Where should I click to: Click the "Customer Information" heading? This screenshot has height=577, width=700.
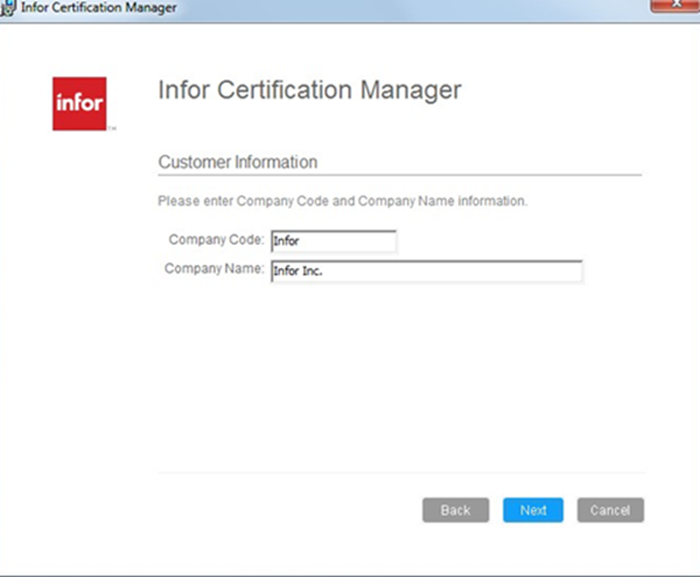[x=238, y=162]
